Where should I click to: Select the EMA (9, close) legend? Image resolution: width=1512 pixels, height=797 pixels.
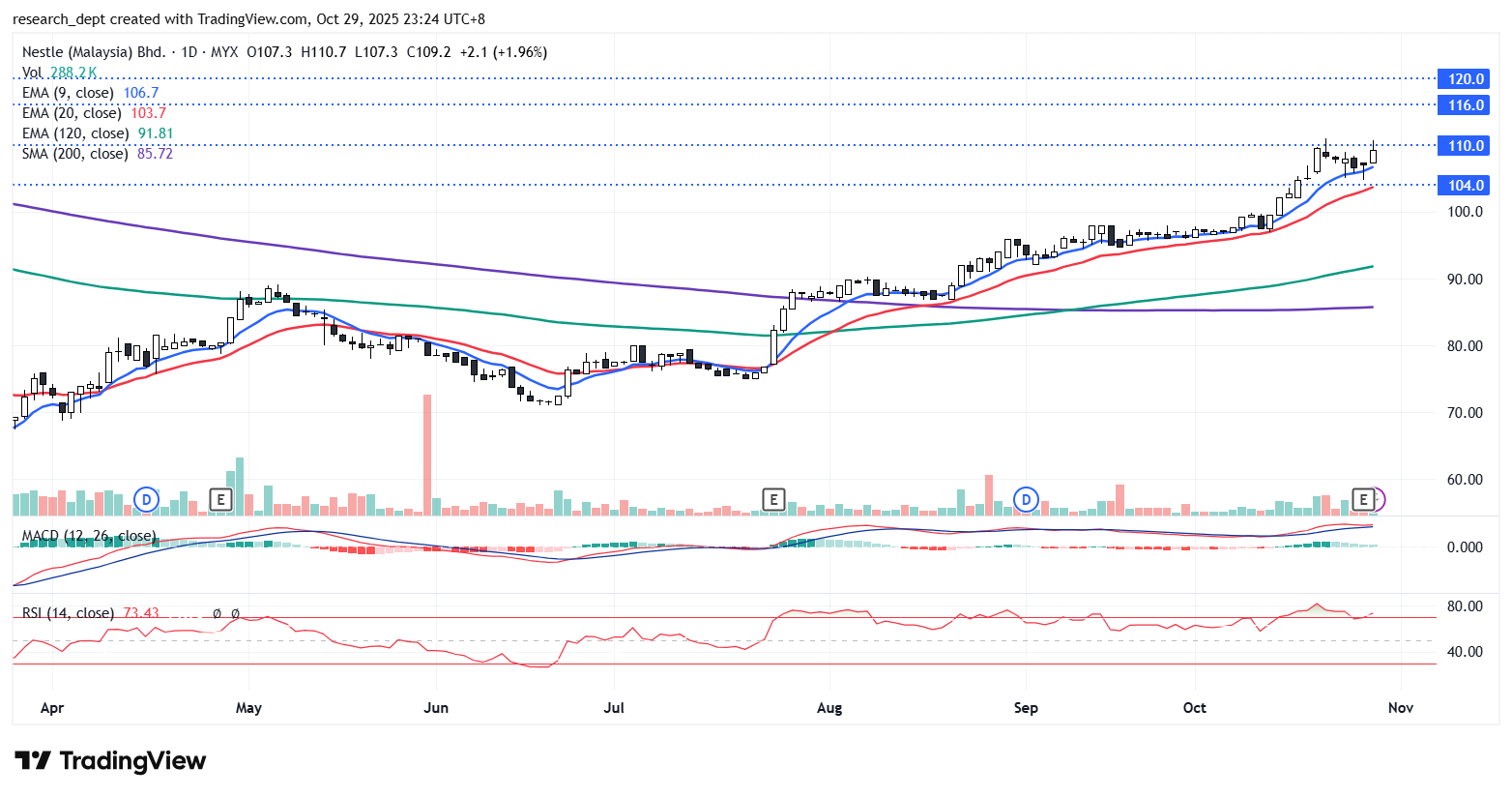coord(68,93)
